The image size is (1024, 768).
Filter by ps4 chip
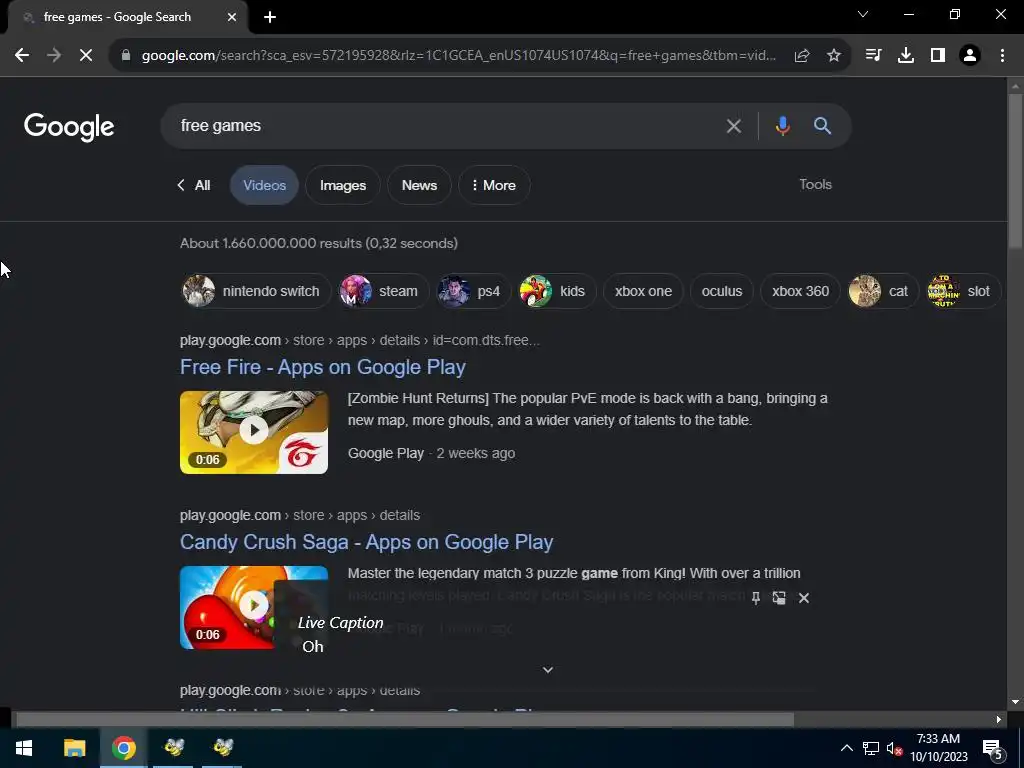pyautogui.click(x=473, y=291)
